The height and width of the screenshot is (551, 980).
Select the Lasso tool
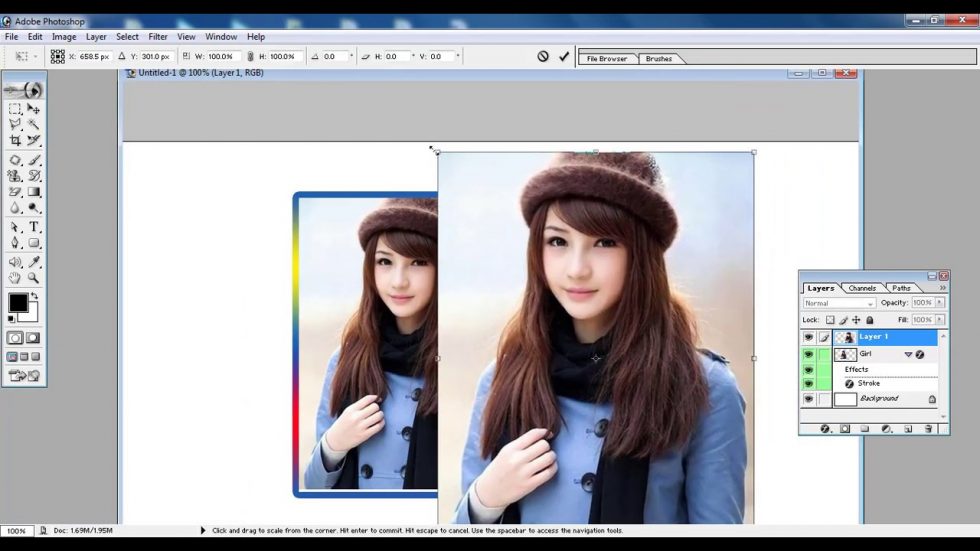(x=15, y=124)
